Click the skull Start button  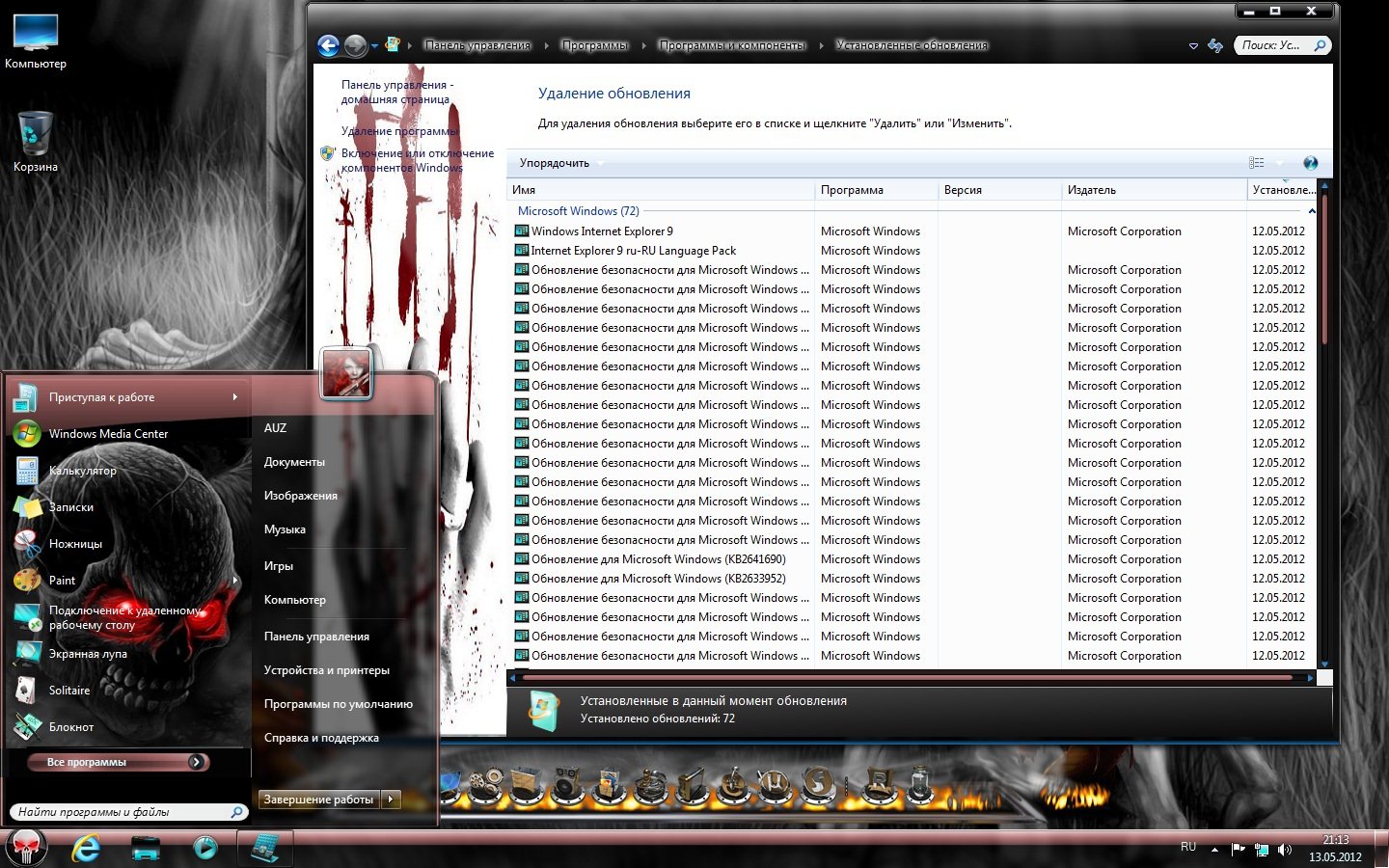tap(27, 848)
